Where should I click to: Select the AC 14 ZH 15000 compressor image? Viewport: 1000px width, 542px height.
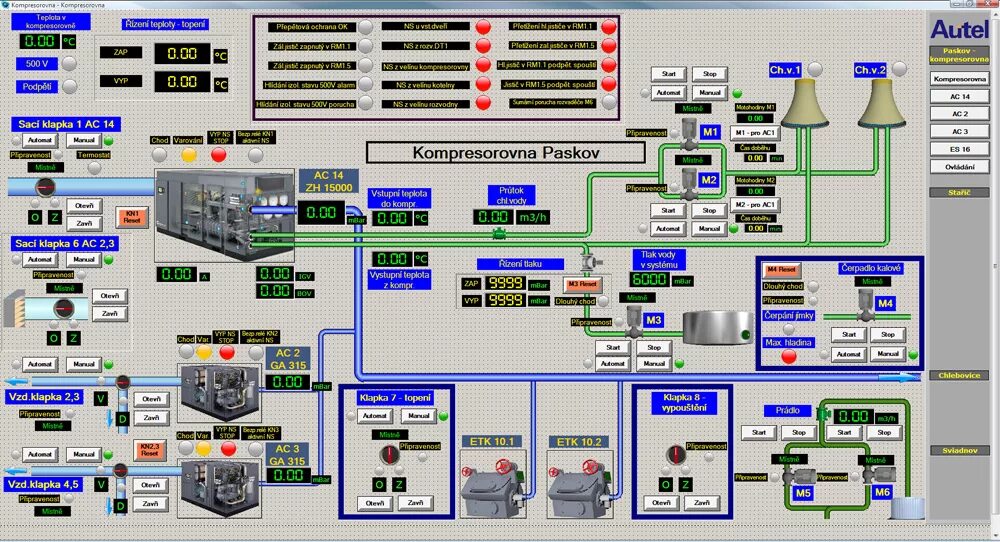pyautogui.click(x=224, y=215)
